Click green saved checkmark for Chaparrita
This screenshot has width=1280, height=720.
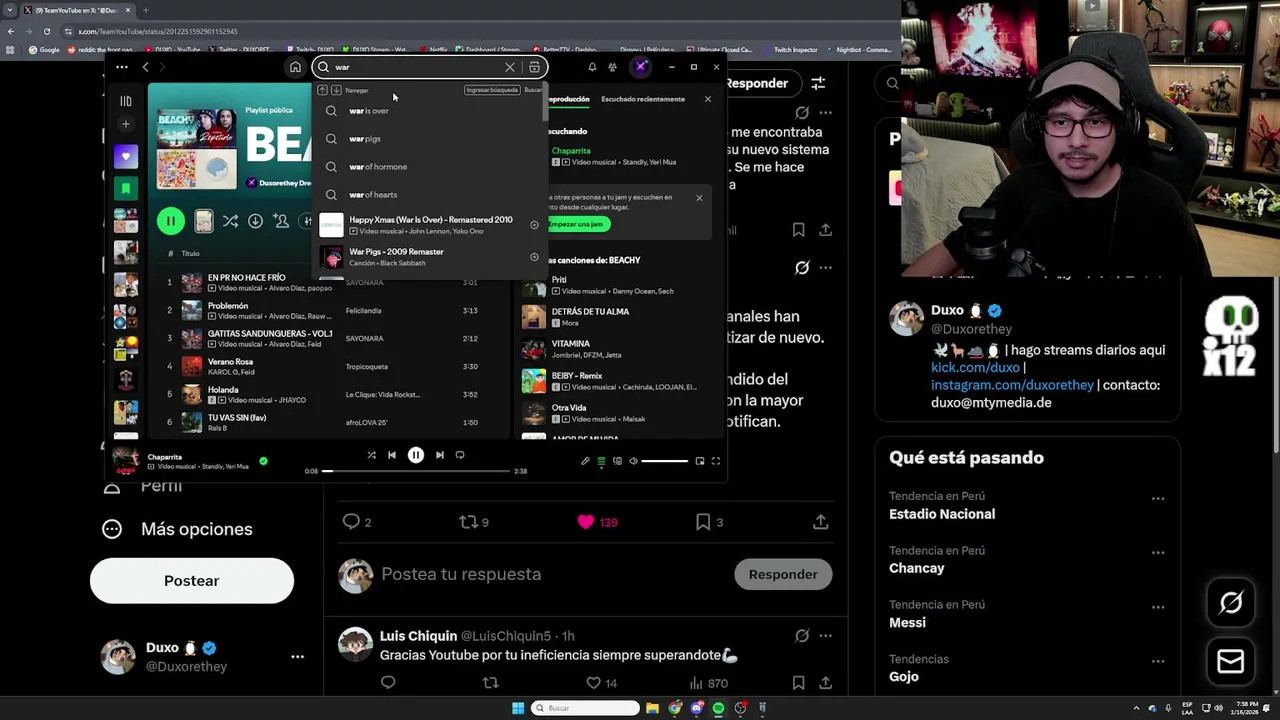pyautogui.click(x=263, y=461)
